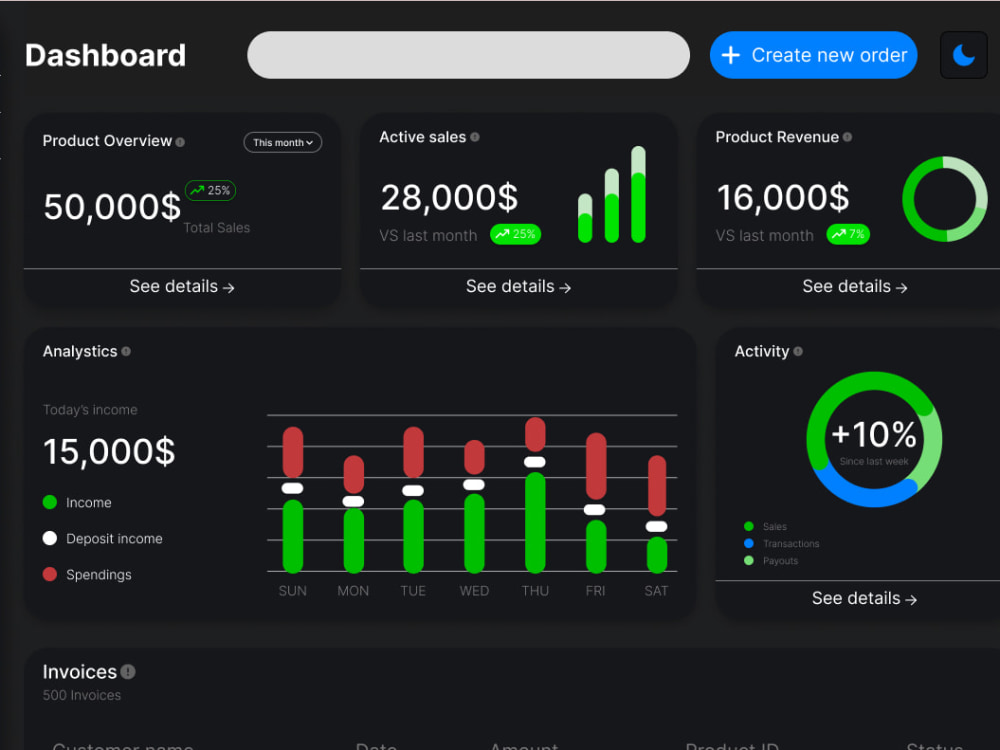Click the Income legend green dot

[50, 503]
